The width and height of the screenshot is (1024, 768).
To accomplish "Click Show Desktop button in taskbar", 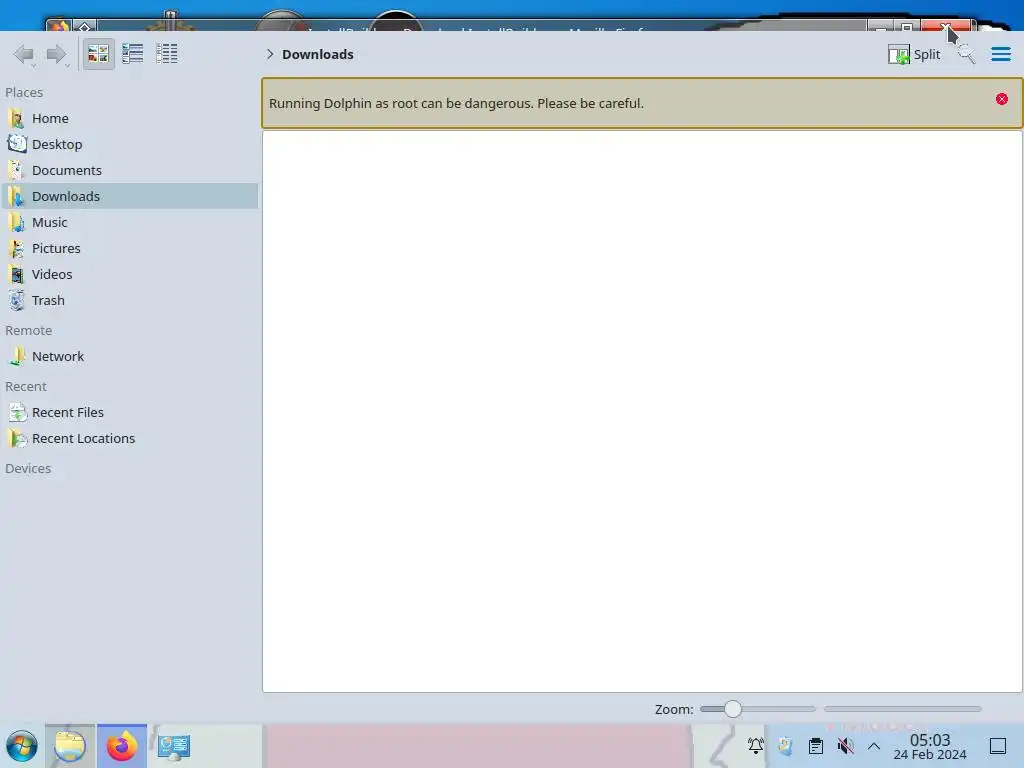I will pyautogui.click(x=998, y=746).
